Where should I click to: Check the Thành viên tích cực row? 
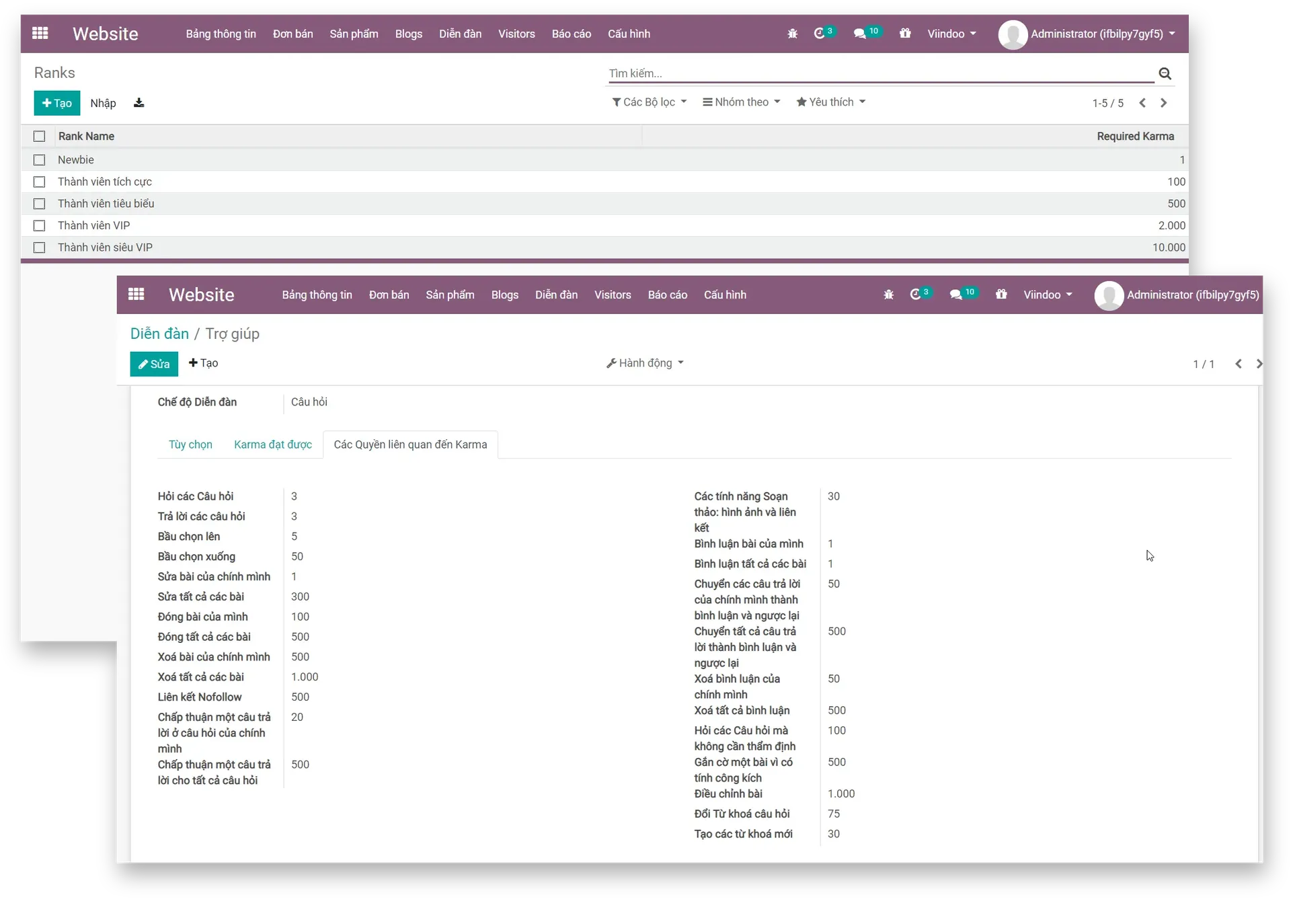(40, 182)
